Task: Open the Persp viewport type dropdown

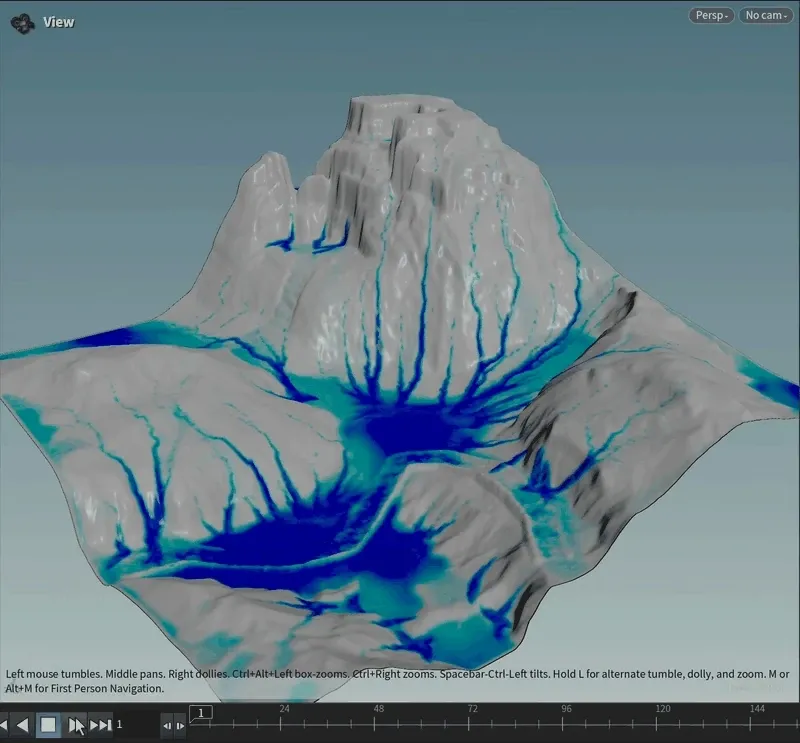Action: coord(711,15)
